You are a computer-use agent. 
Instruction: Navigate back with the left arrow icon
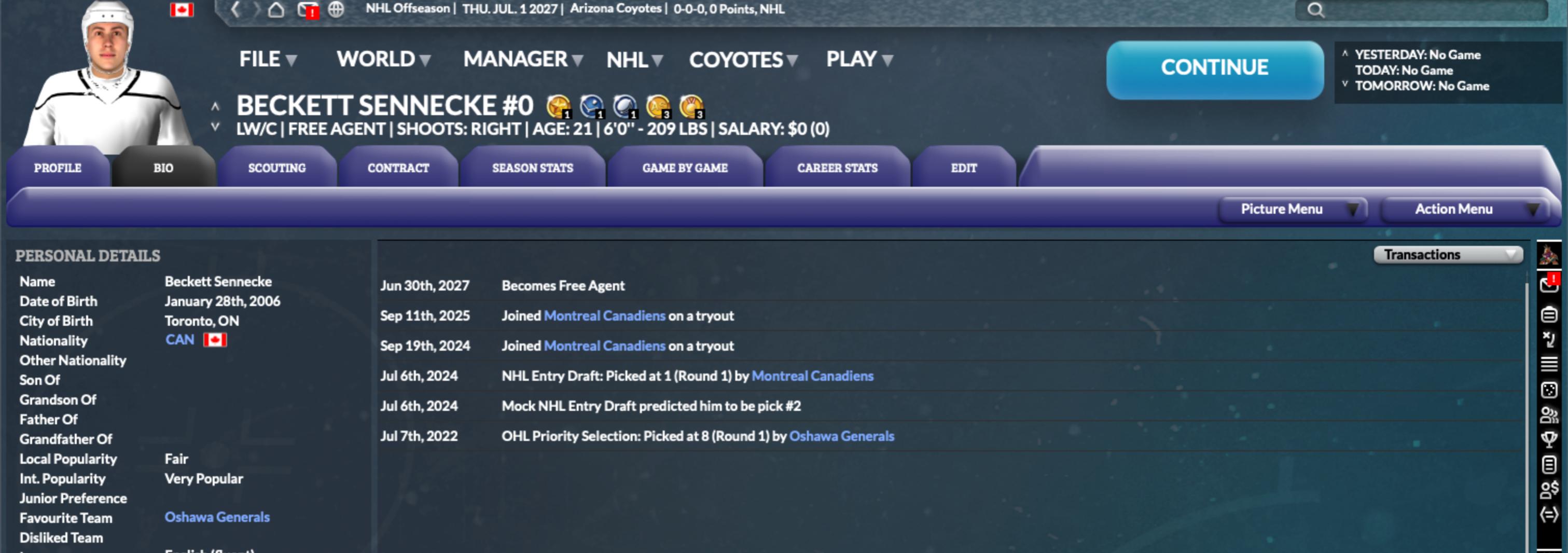[x=235, y=9]
